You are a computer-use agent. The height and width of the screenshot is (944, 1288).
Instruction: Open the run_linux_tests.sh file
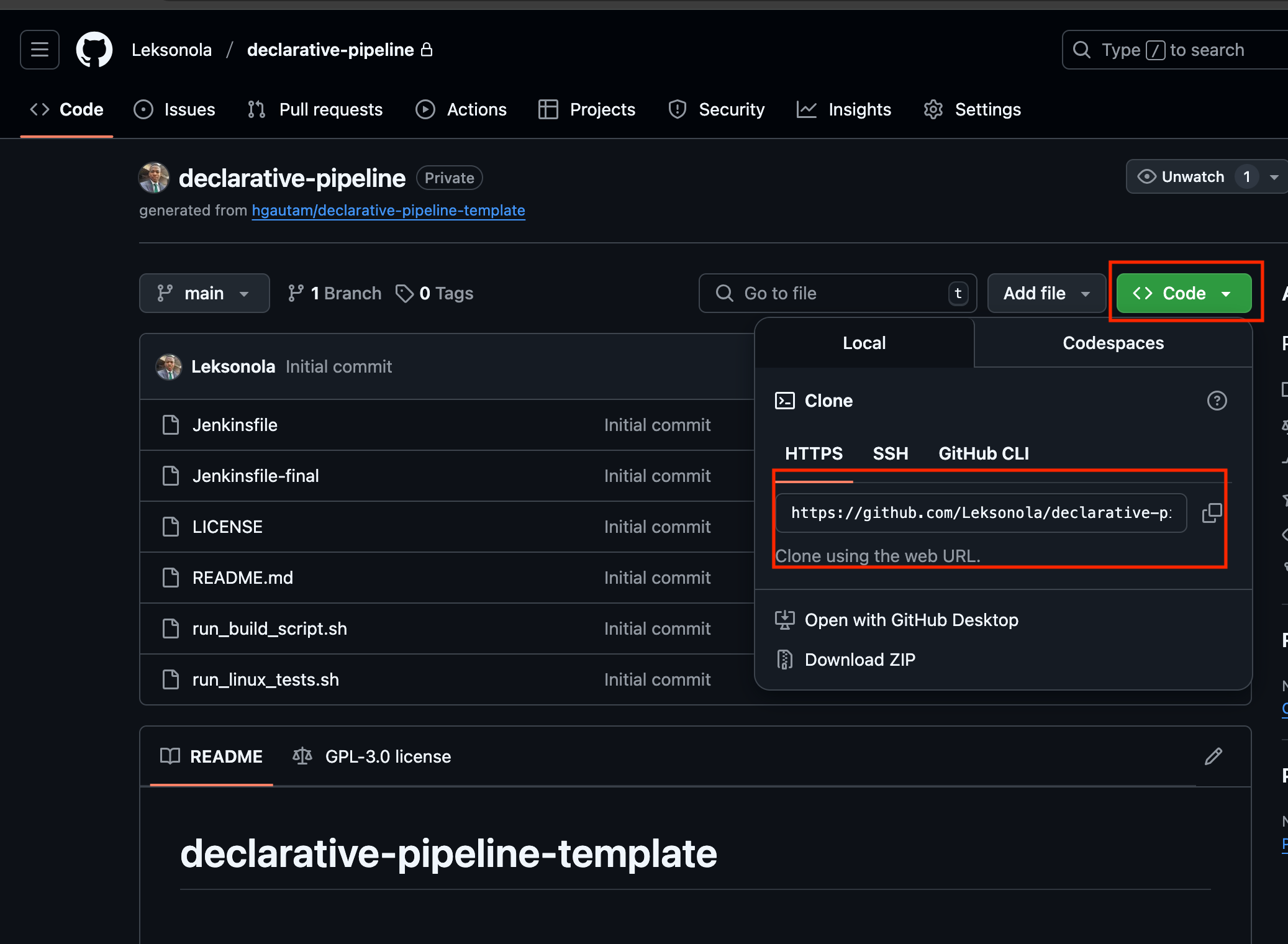[x=266, y=679]
